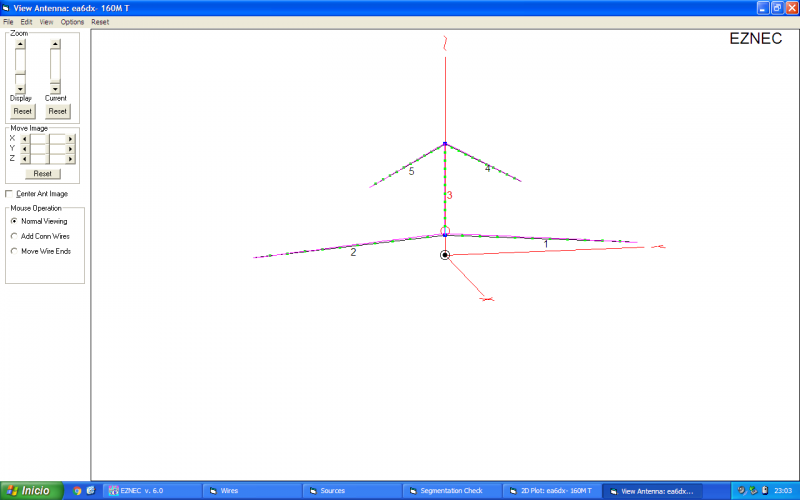This screenshot has width=800, height=500.
Task: Open the 2D Plot window from the taskbar
Action: click(555, 491)
